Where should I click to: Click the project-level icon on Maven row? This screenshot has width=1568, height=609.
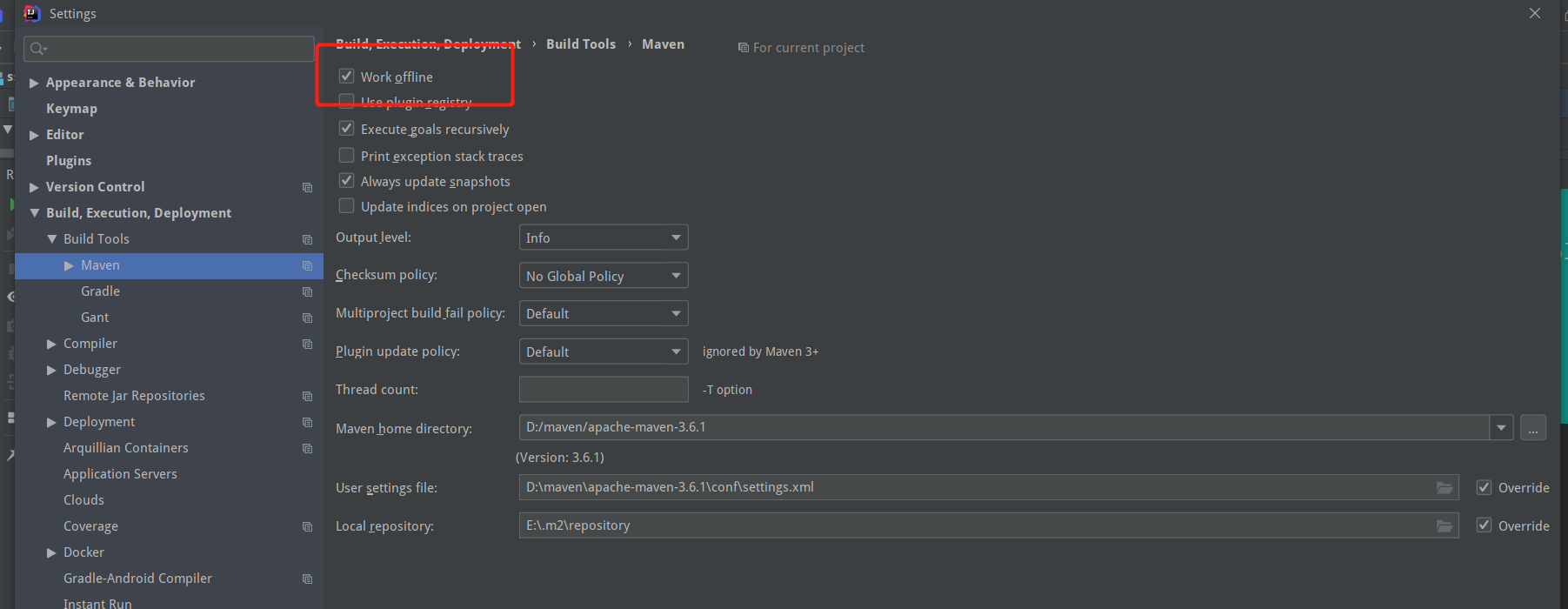307,265
